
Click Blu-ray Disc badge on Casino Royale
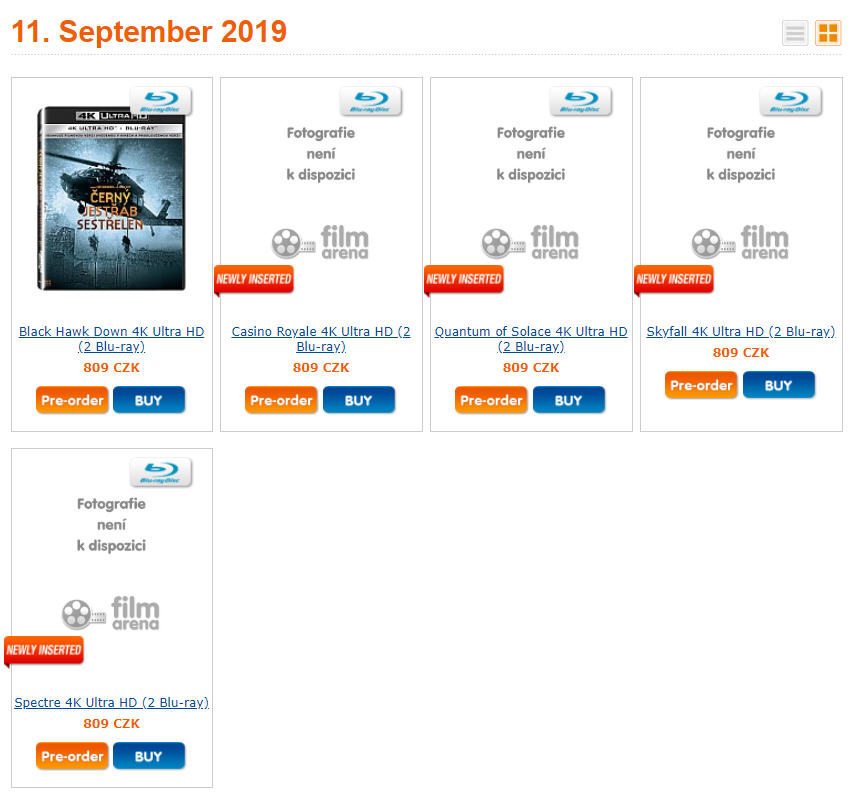[371, 101]
